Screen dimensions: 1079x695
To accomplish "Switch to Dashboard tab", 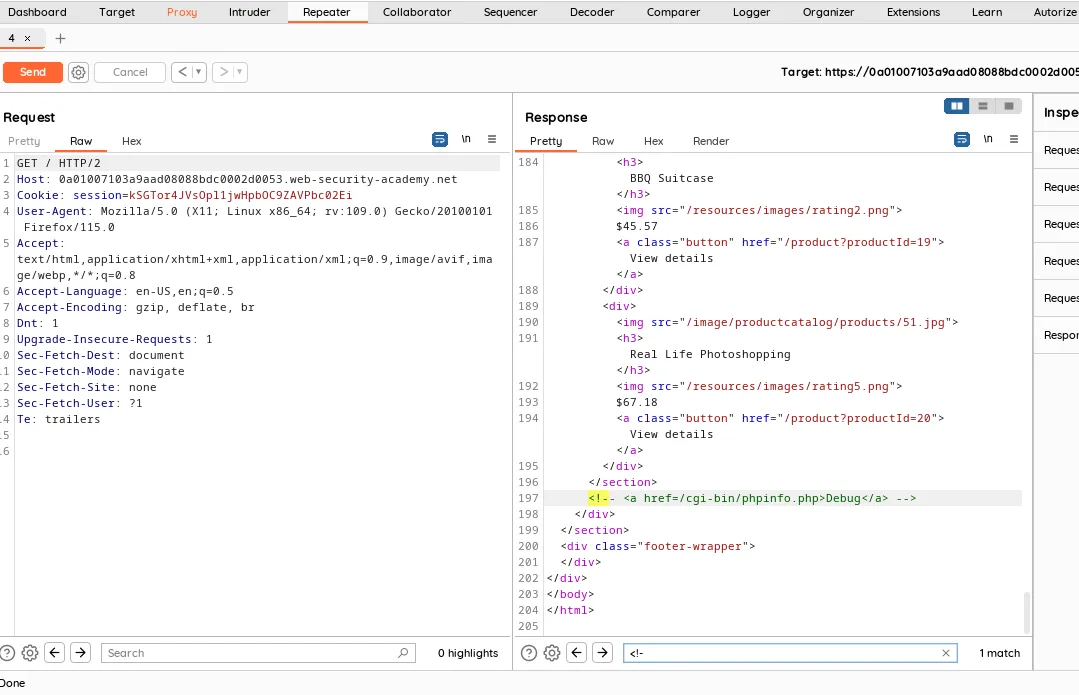I will point(37,12).
